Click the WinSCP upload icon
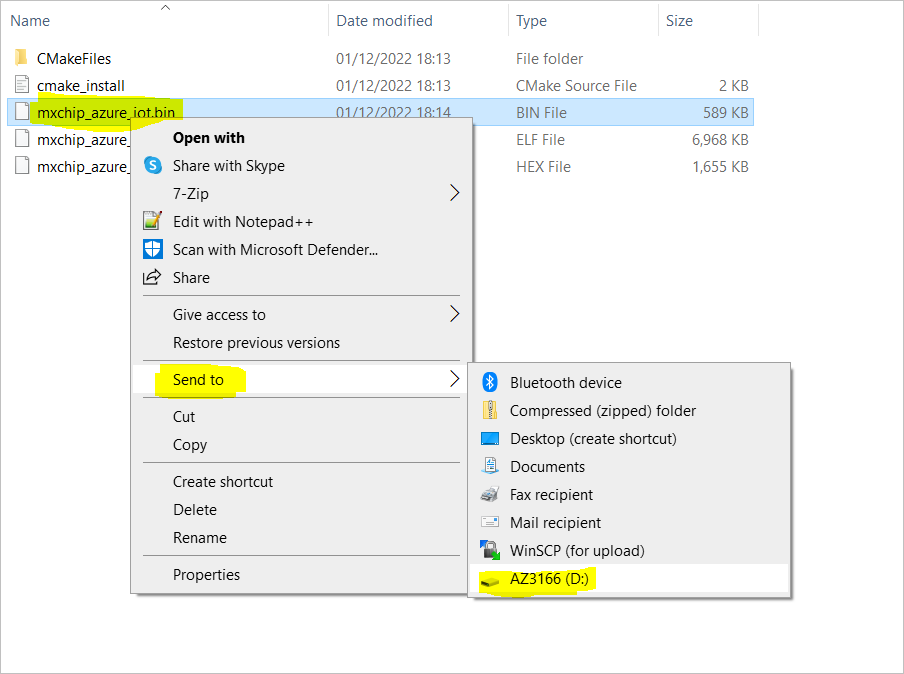904x674 pixels. coord(490,550)
